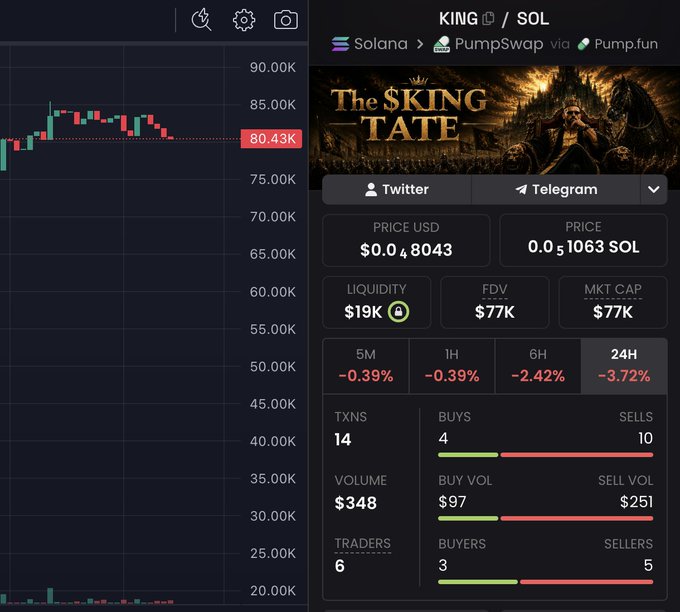Click the SELL VOL $251 value
680x612 pixels.
point(636,502)
